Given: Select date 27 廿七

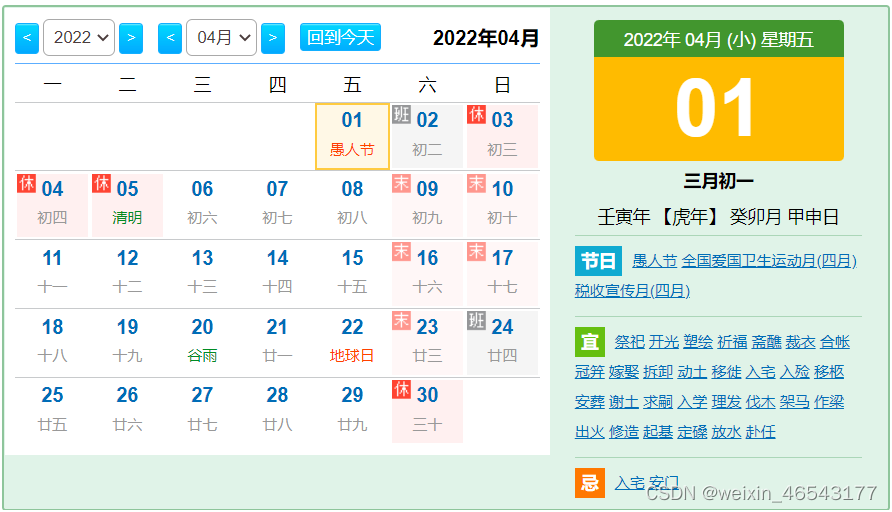Looking at the screenshot, I should click(203, 411).
